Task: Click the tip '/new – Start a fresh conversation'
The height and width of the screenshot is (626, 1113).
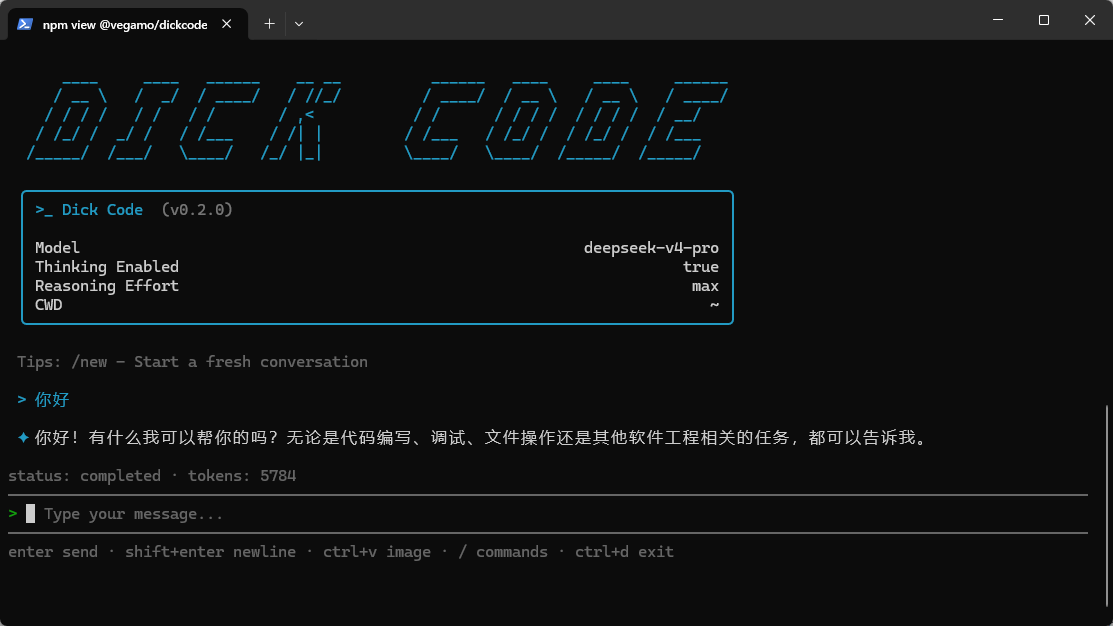Action: pos(219,362)
